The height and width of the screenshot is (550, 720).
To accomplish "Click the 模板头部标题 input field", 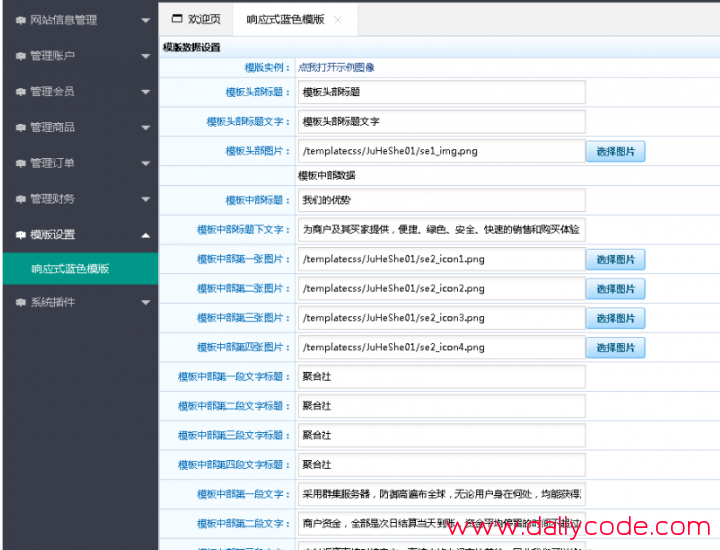I will tap(441, 92).
